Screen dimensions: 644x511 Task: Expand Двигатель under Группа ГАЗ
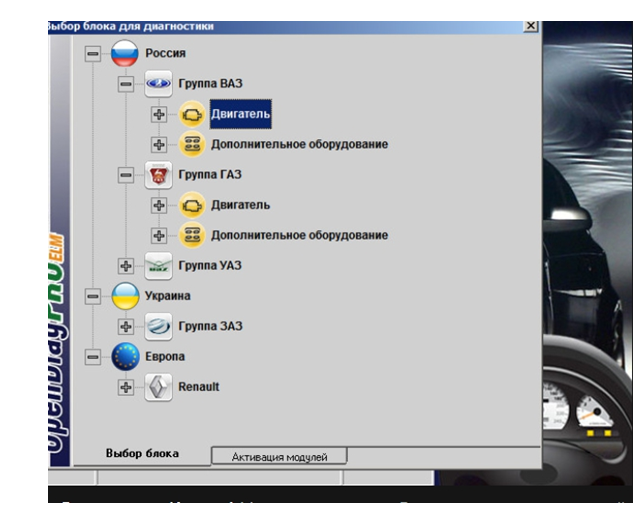click(159, 205)
